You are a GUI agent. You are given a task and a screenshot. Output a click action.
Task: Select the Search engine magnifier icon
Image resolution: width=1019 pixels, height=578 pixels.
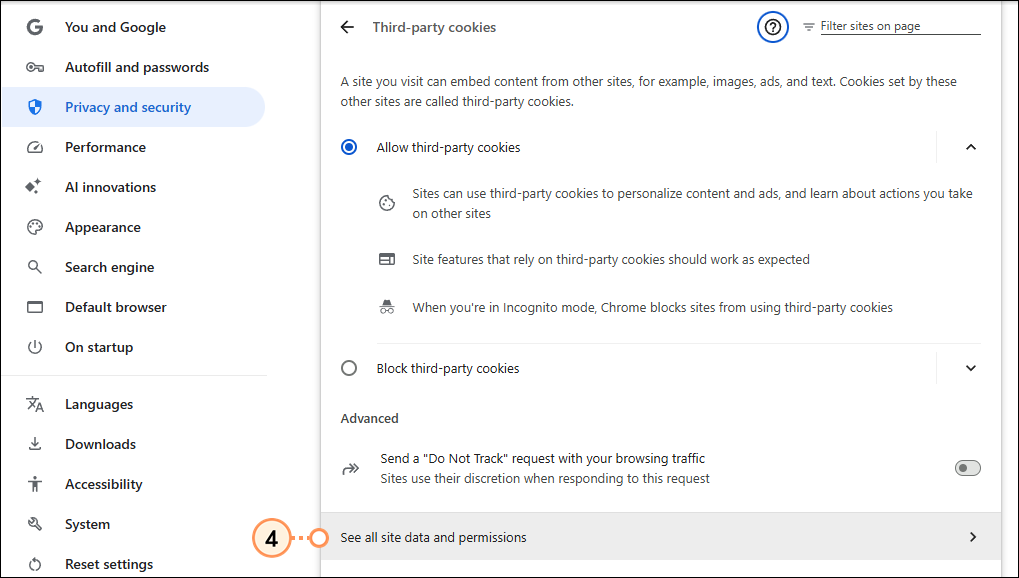point(34,267)
